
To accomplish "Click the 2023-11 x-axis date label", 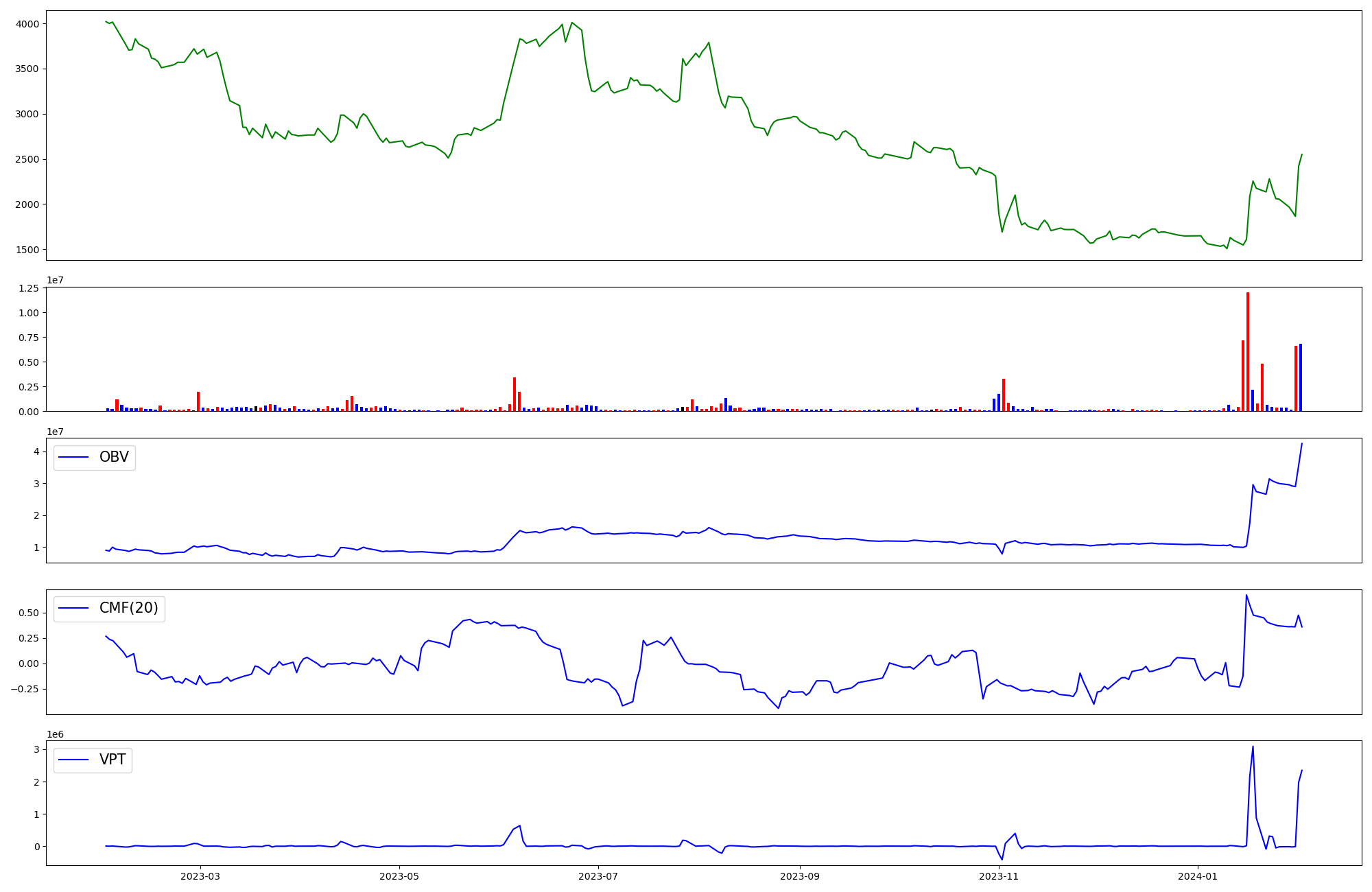I will click(x=999, y=876).
